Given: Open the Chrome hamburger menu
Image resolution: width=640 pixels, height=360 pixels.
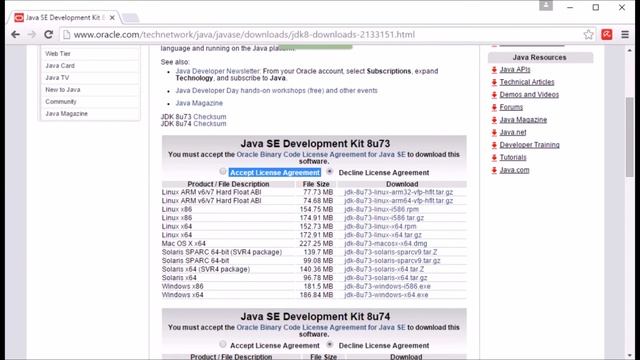Looking at the screenshot, I should point(625,35).
